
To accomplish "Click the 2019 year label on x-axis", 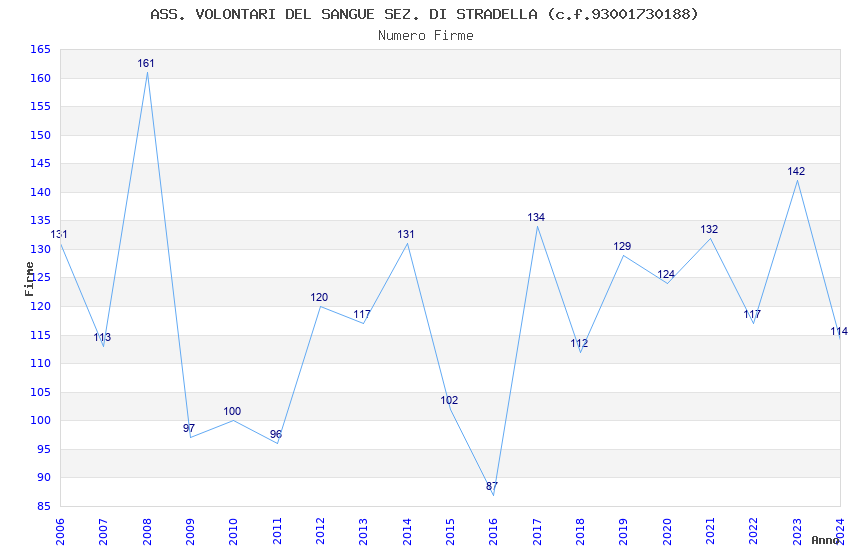I will [x=623, y=532].
